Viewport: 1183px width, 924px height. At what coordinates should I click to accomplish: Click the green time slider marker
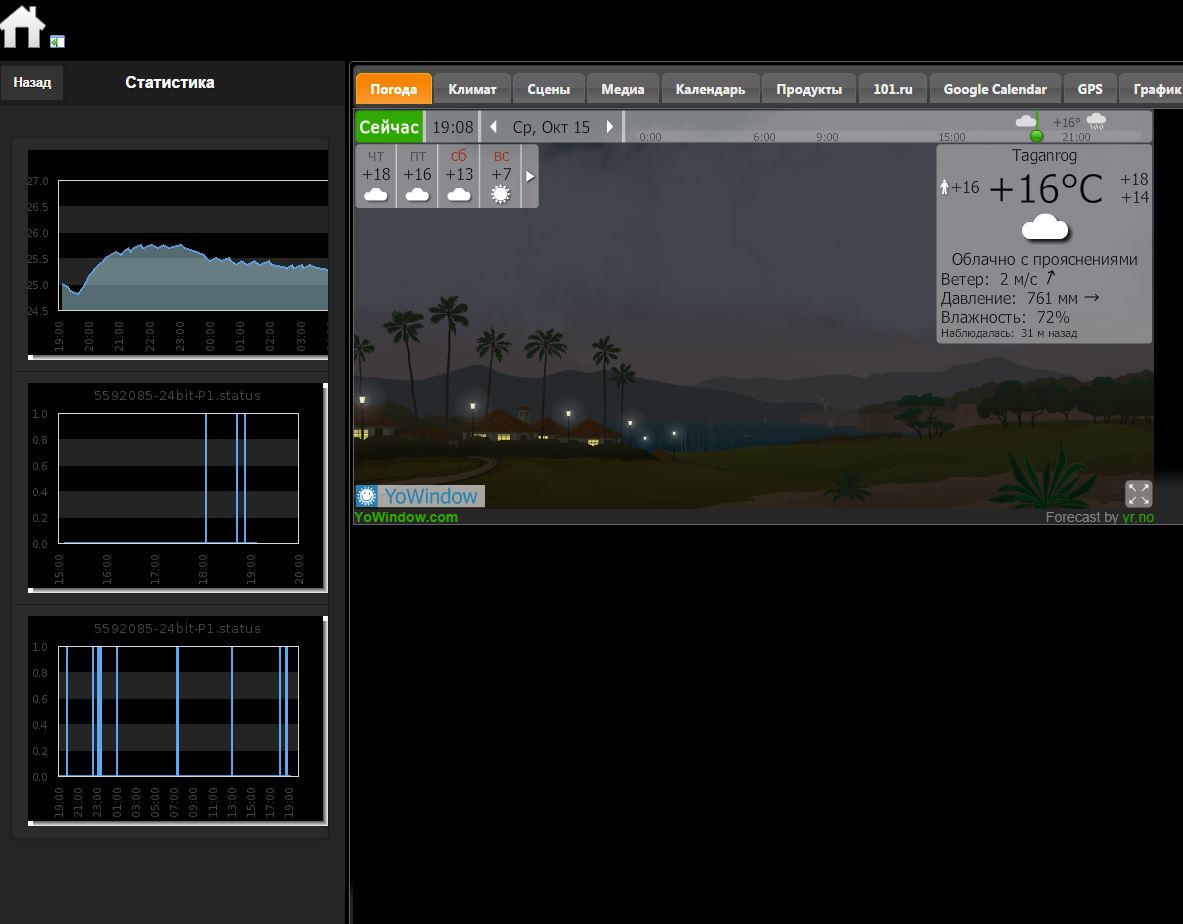tap(1036, 135)
